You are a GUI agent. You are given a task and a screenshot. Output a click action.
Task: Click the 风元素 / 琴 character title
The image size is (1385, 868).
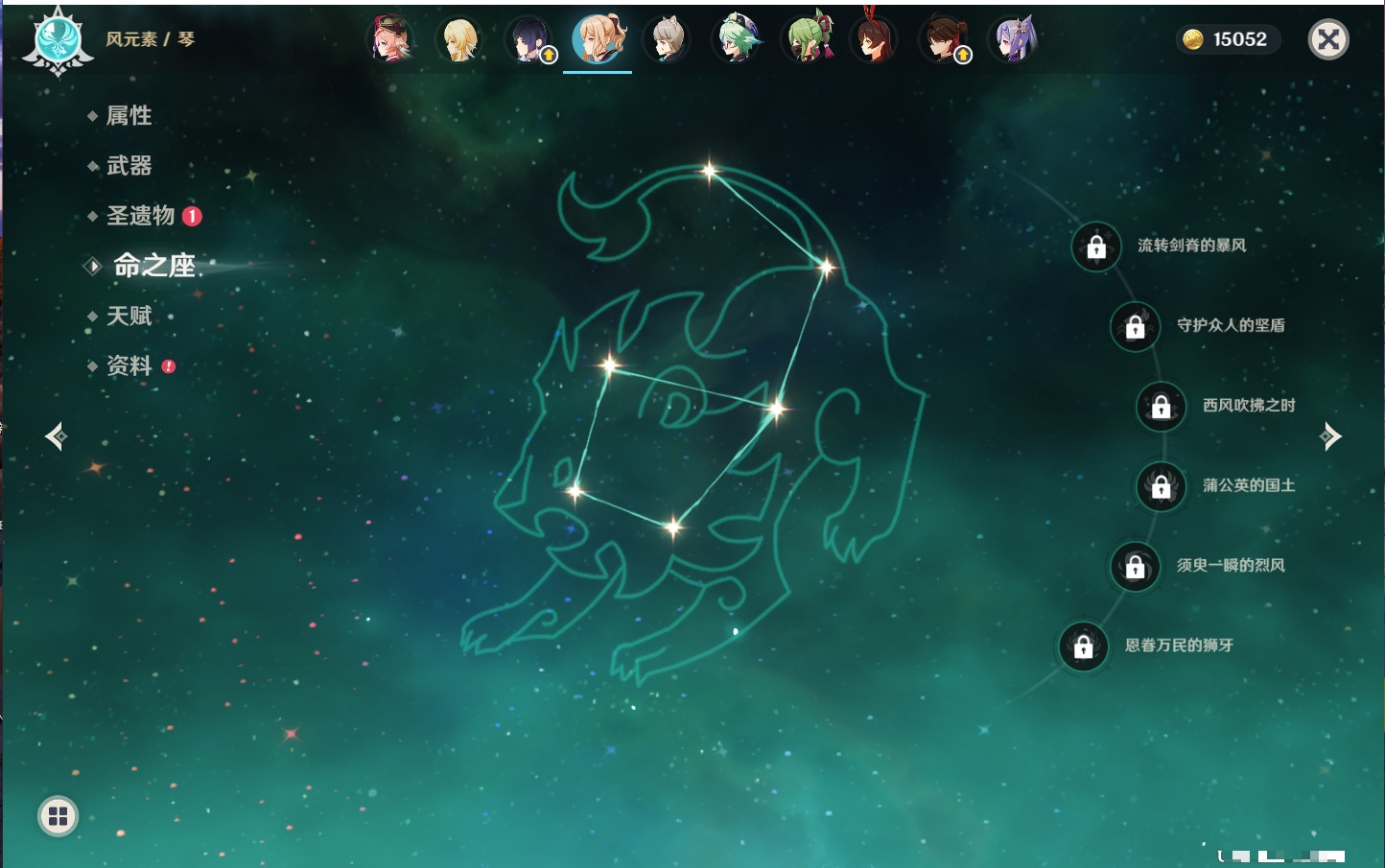(x=151, y=39)
